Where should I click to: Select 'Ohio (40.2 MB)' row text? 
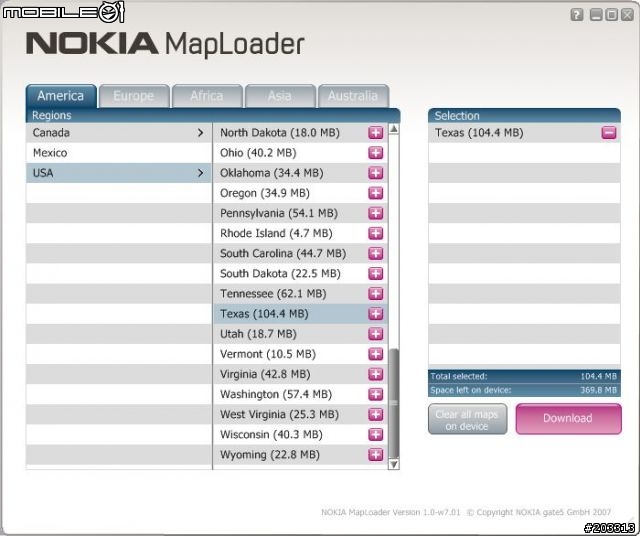coord(258,153)
